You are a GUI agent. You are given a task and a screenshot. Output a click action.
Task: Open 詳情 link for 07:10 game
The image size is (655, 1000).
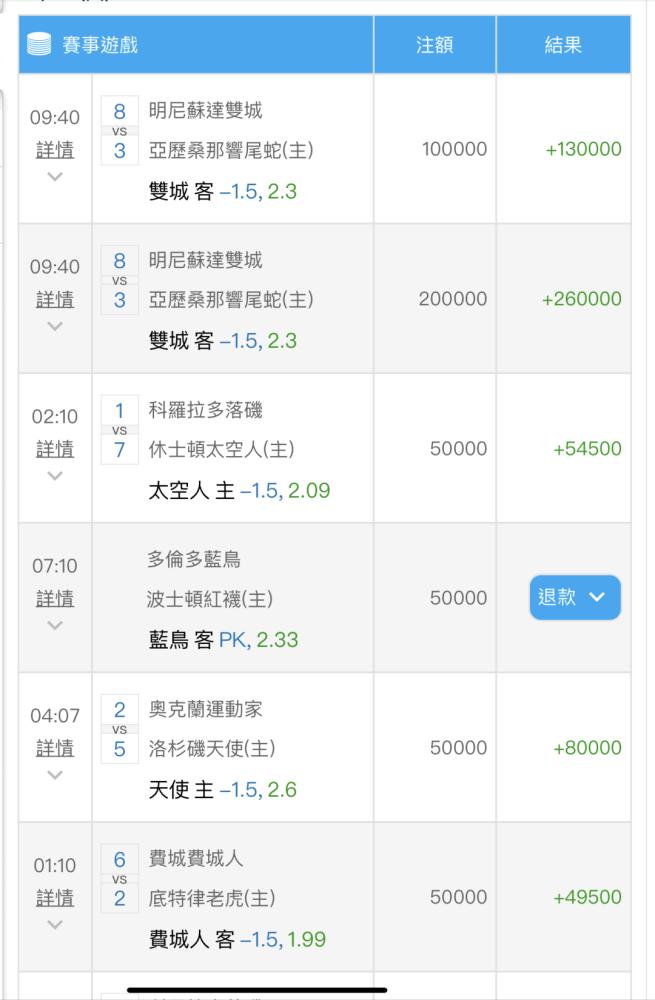tap(55, 599)
